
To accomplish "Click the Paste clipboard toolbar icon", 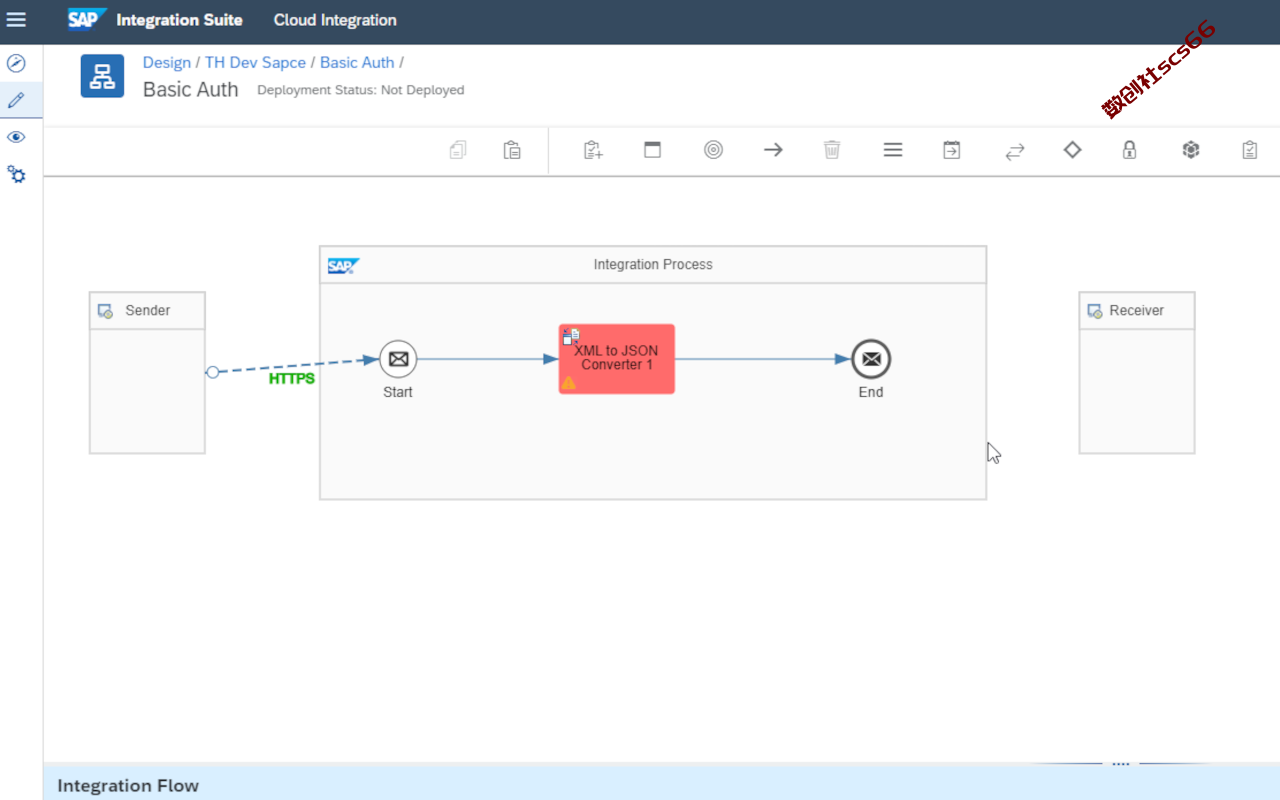I will (x=512, y=150).
